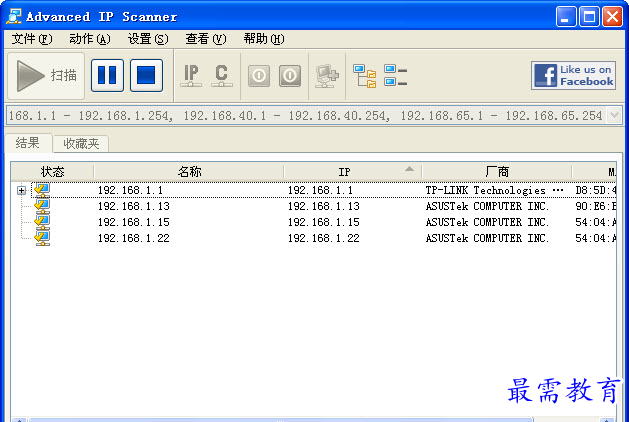Click ASUSTek cell in 192.168.1.13 row

click(x=487, y=206)
